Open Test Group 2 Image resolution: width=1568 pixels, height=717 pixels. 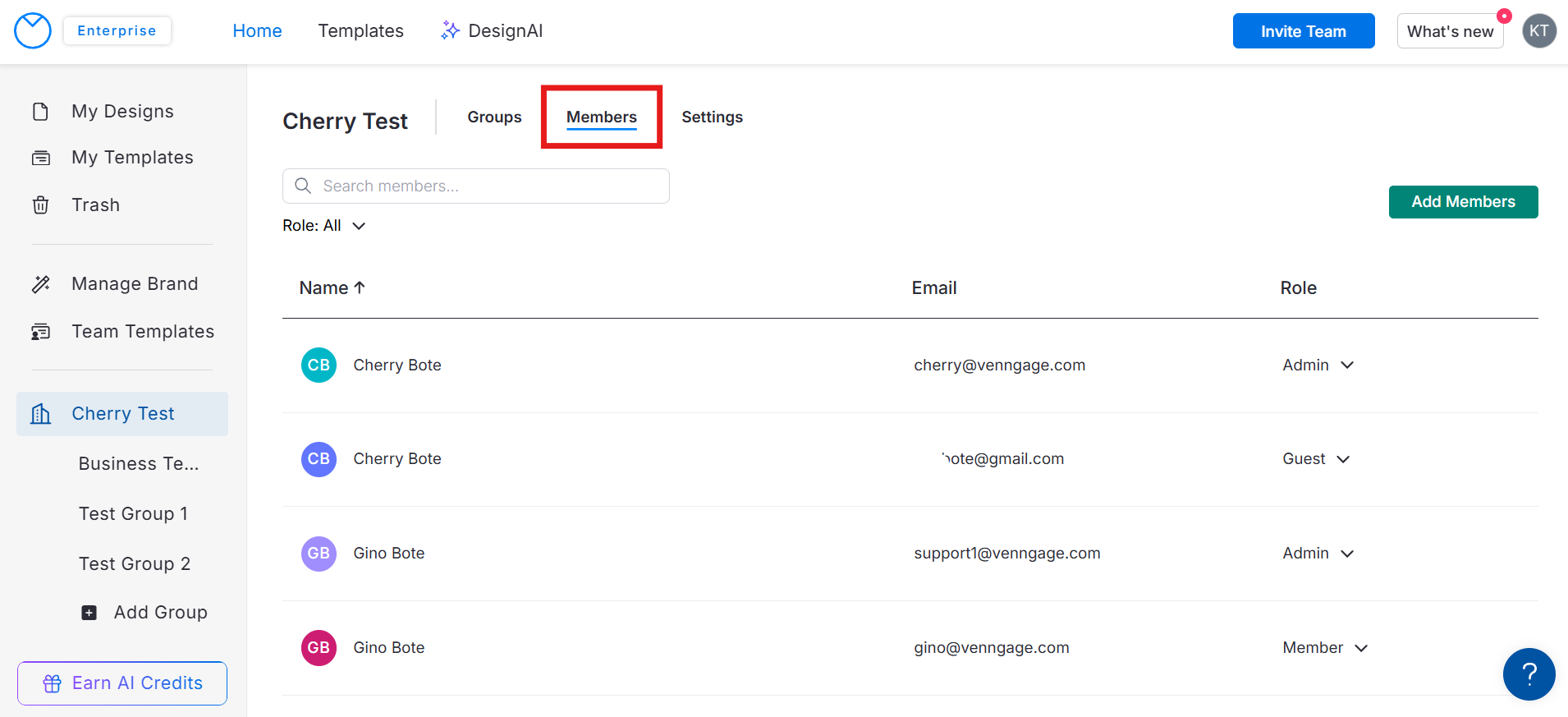135,564
